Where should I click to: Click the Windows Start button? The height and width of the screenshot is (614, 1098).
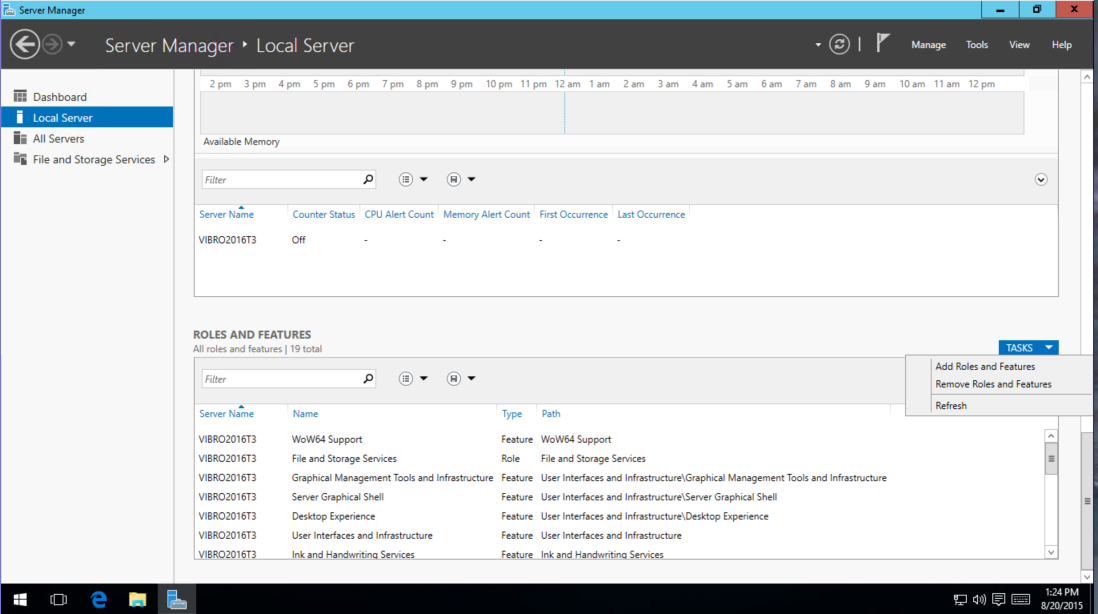point(20,599)
